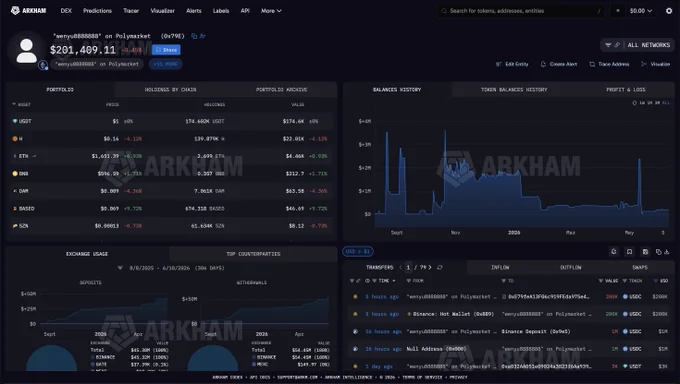Switch to the Holdings By Chain tab

tap(170, 90)
